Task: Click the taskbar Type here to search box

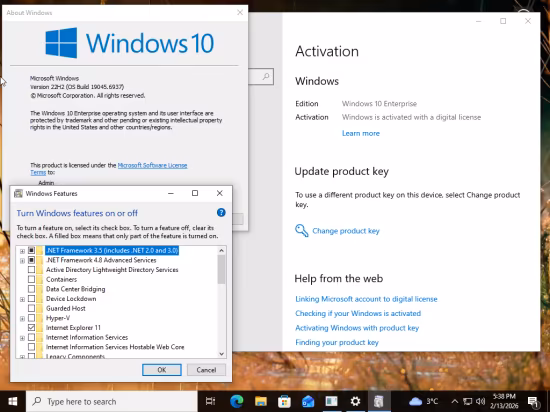Action: click(112, 401)
